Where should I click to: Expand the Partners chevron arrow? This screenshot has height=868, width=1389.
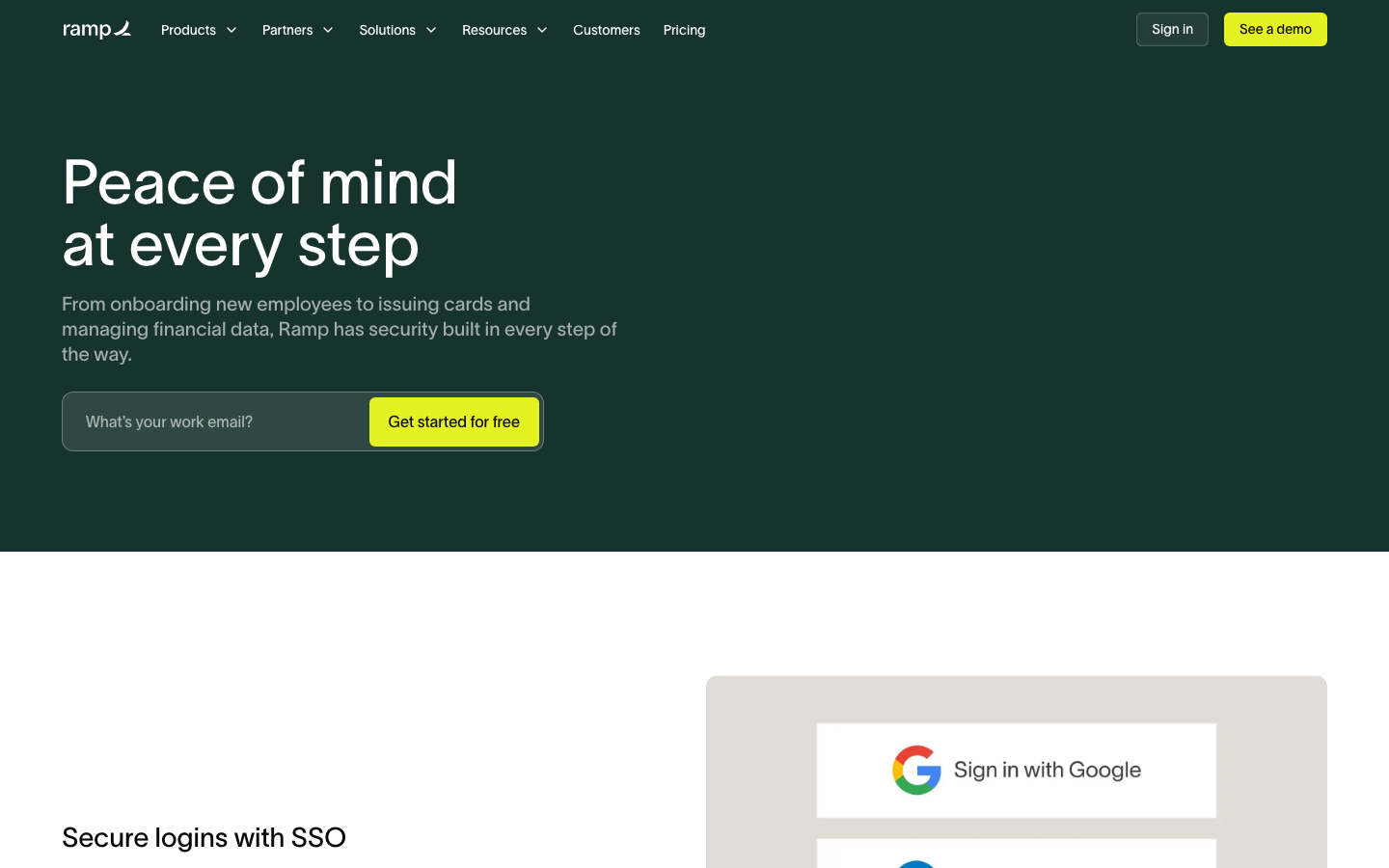328,30
